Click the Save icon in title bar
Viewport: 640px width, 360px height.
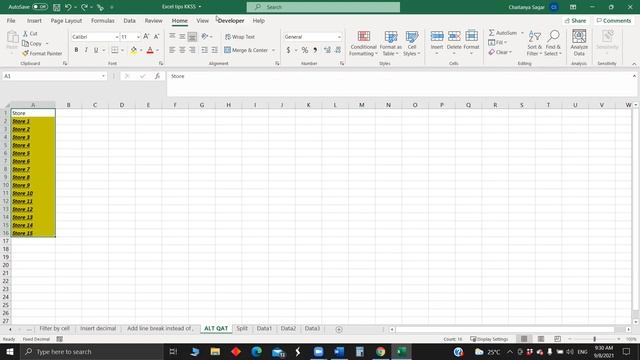click(57, 7)
